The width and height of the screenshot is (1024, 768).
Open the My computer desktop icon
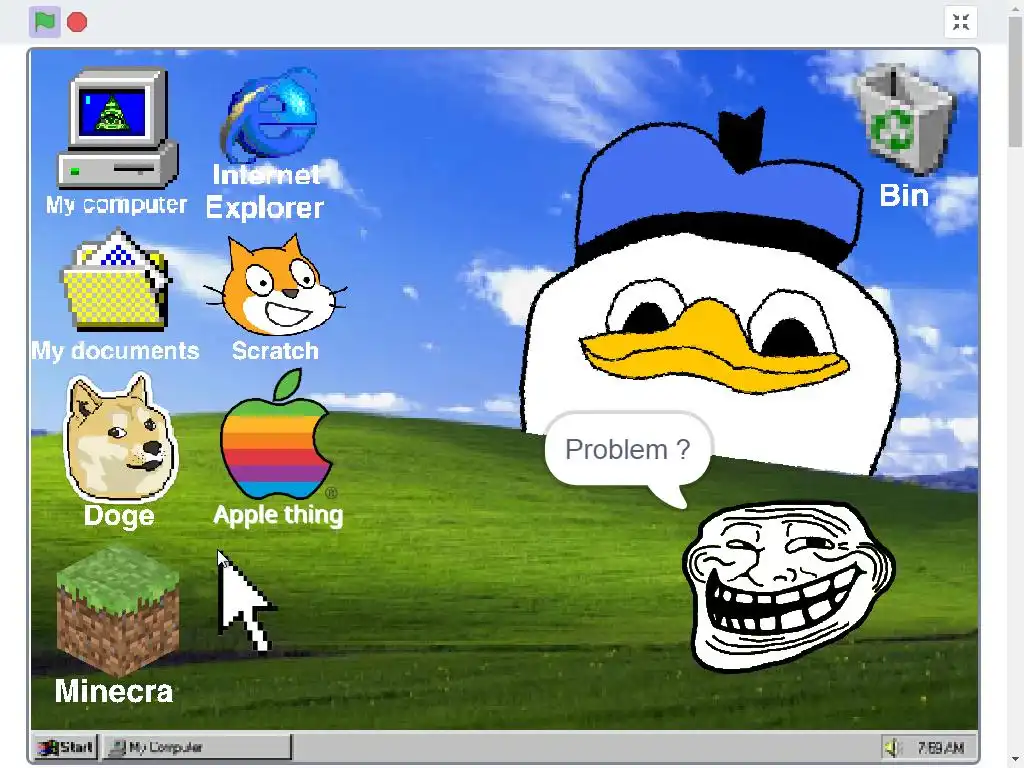117,128
